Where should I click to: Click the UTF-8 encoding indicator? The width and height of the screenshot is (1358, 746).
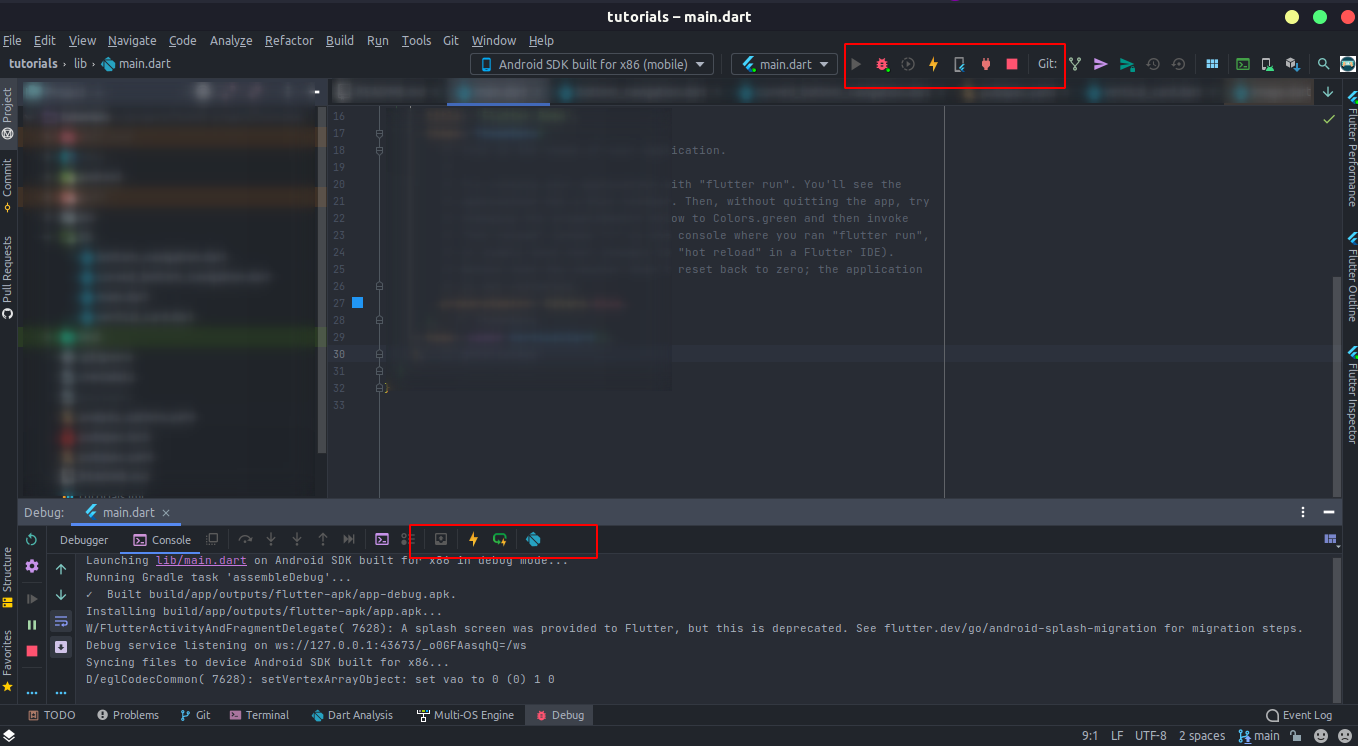click(x=1150, y=735)
